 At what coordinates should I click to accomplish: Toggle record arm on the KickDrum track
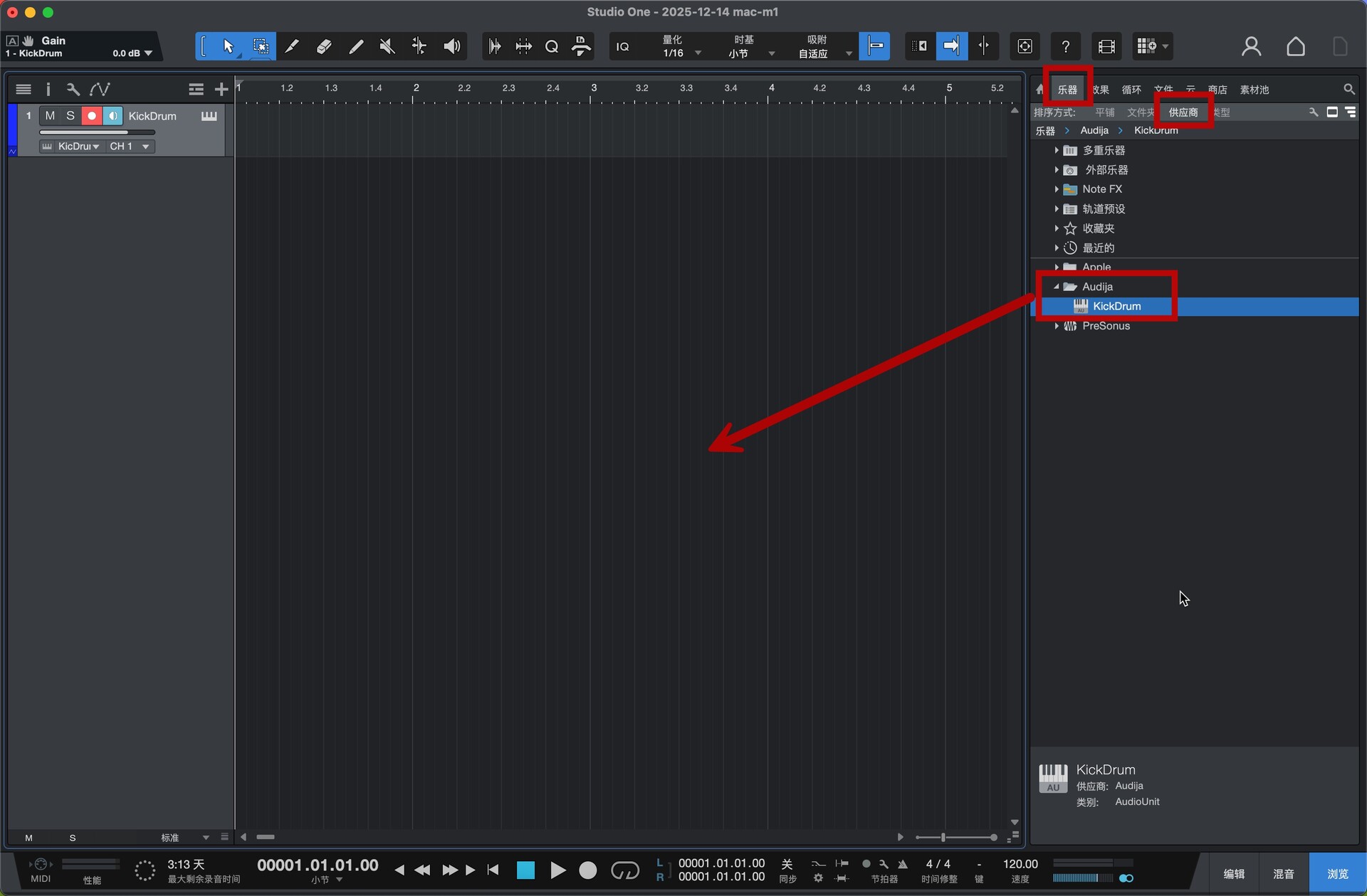point(91,115)
